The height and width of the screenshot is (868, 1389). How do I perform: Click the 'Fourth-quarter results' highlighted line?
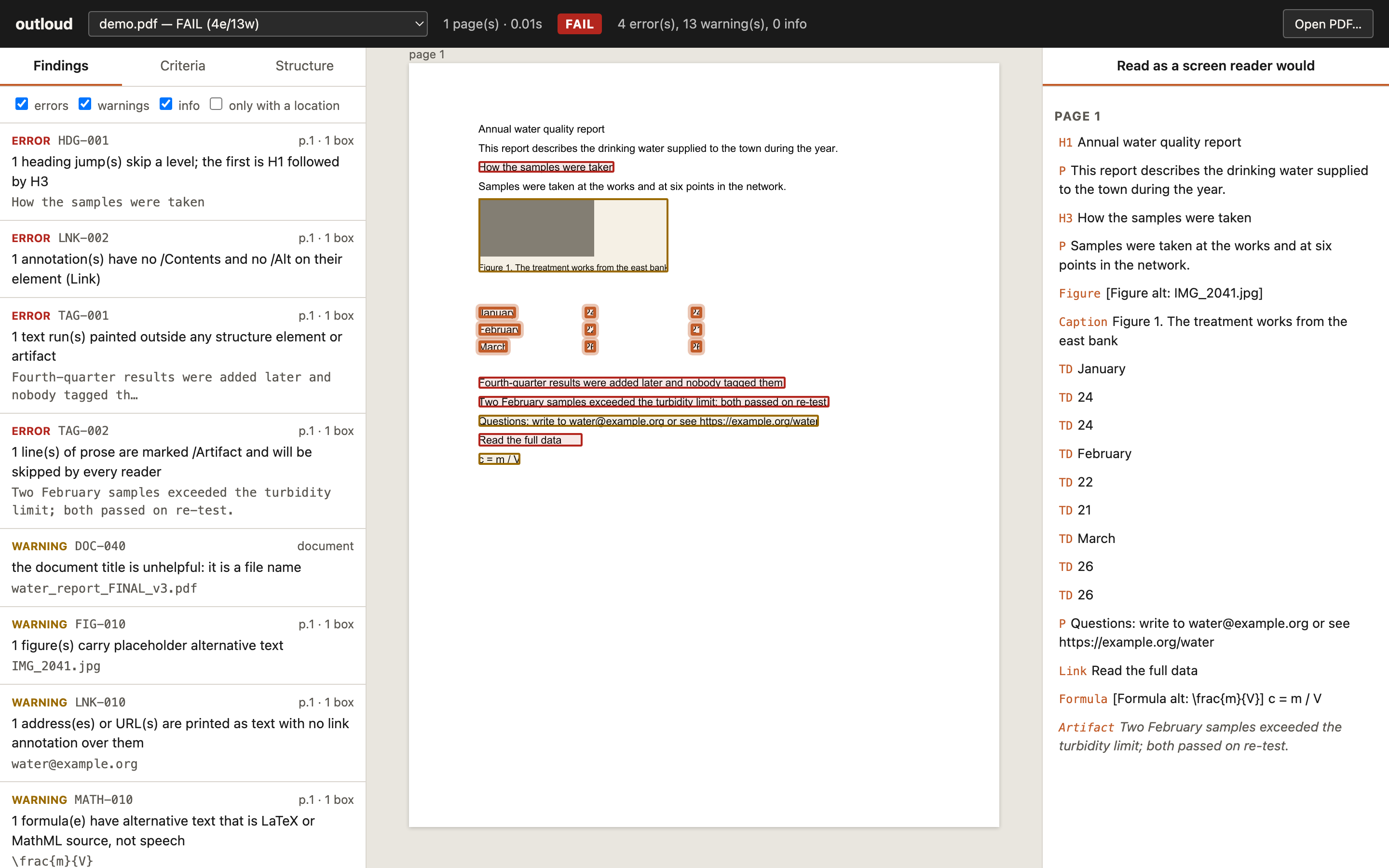click(631, 383)
